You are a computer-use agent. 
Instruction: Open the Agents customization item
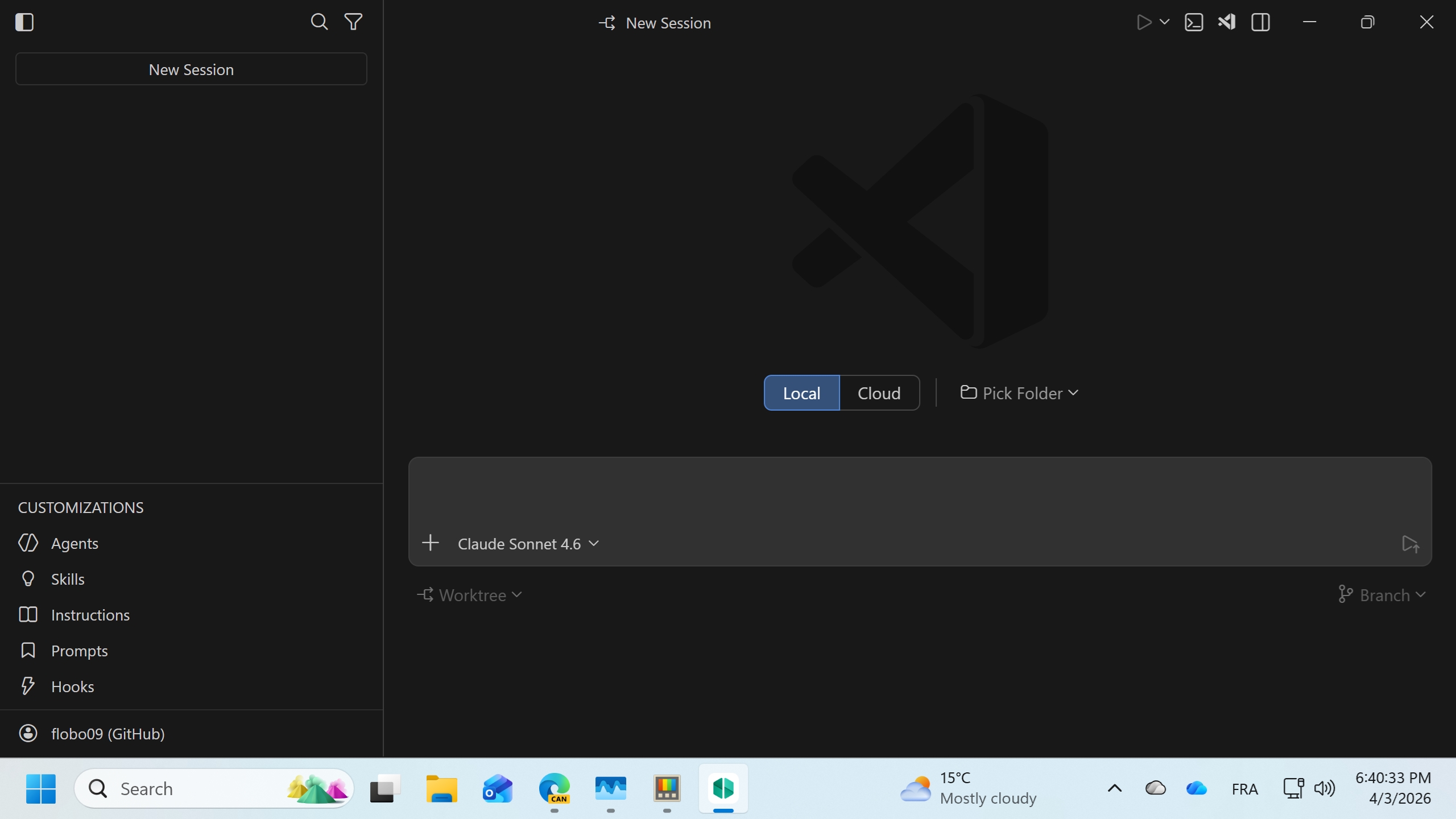(75, 543)
